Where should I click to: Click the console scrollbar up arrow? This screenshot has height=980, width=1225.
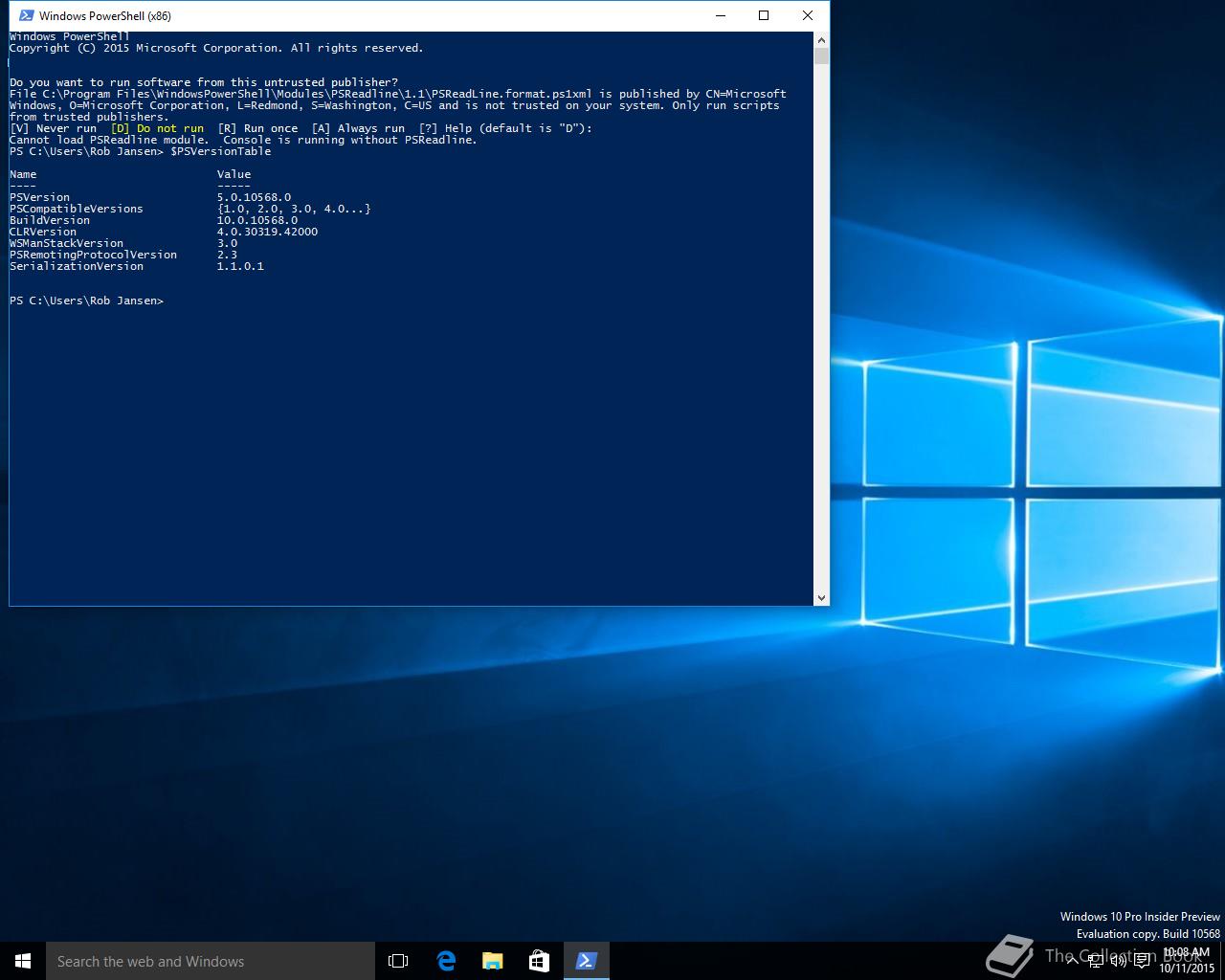(821, 40)
